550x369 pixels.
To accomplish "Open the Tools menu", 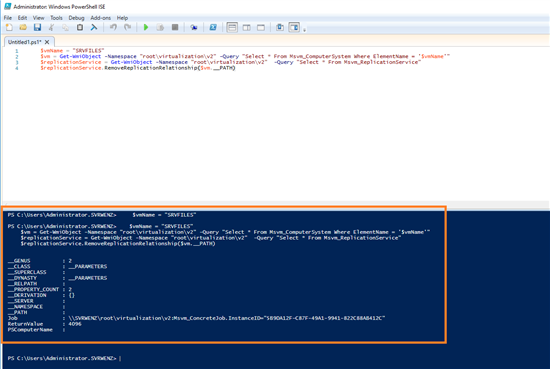I will tap(56, 18).
